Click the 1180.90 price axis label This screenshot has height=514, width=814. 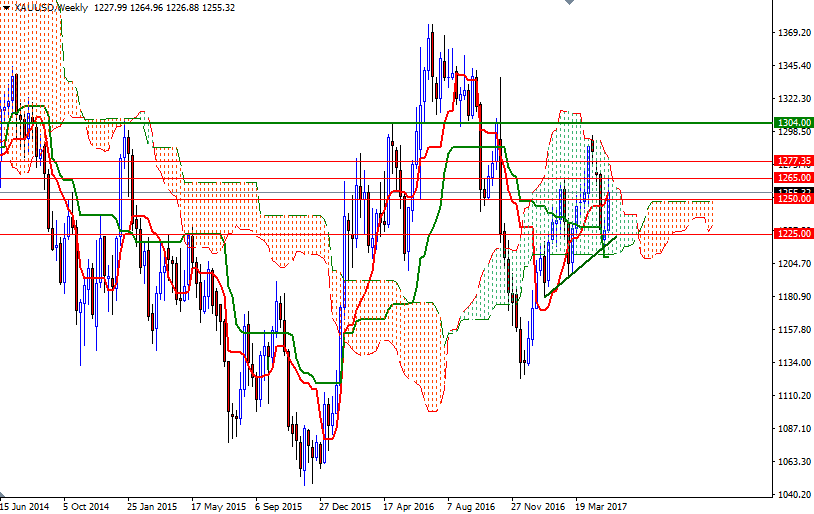pyautogui.click(x=794, y=296)
